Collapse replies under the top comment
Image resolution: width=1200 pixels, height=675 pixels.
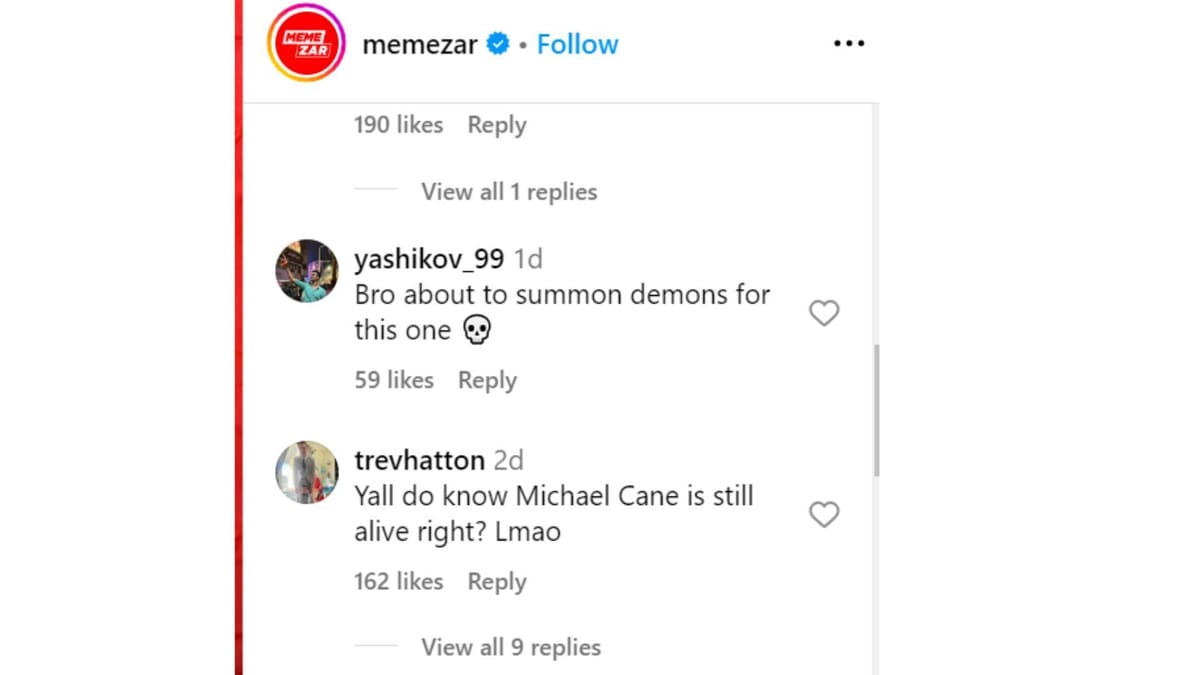pos(508,191)
